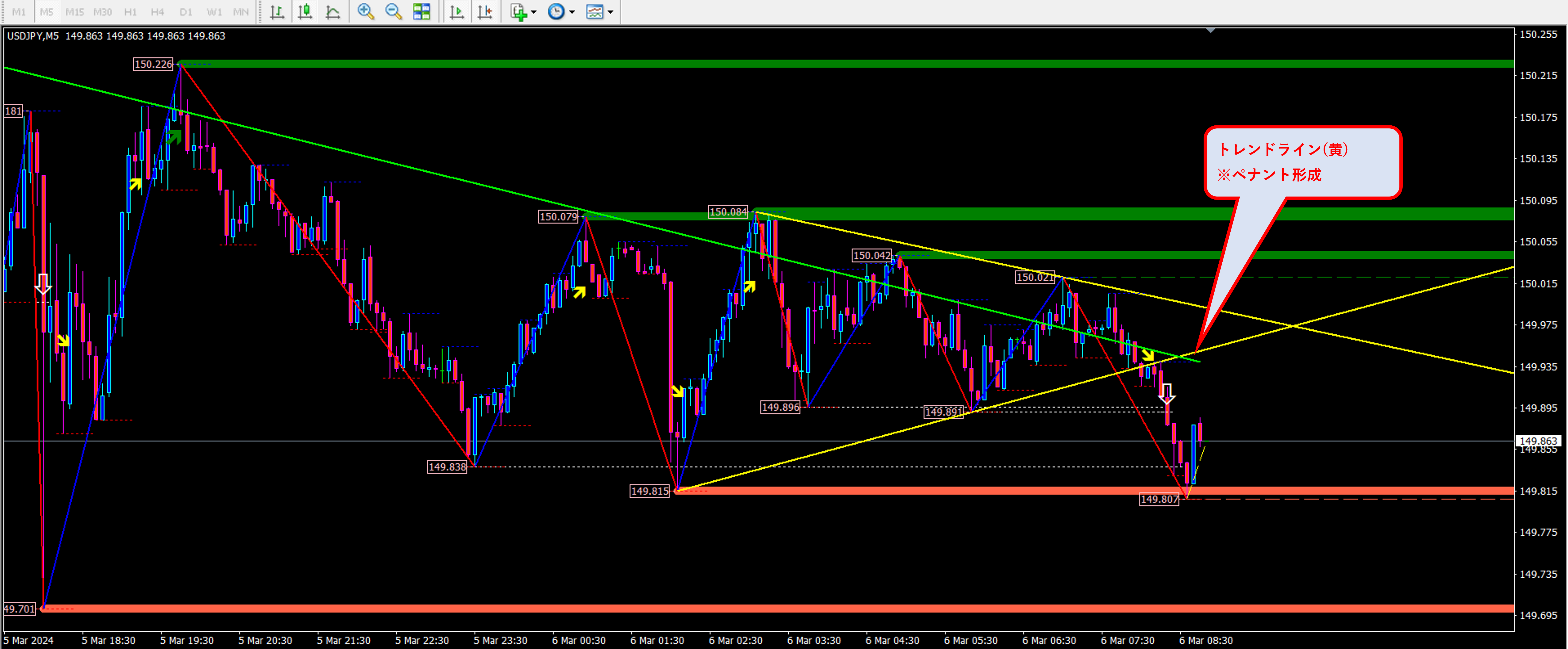Click the Periodicity clock icon
The image size is (1568, 649).
click(556, 11)
